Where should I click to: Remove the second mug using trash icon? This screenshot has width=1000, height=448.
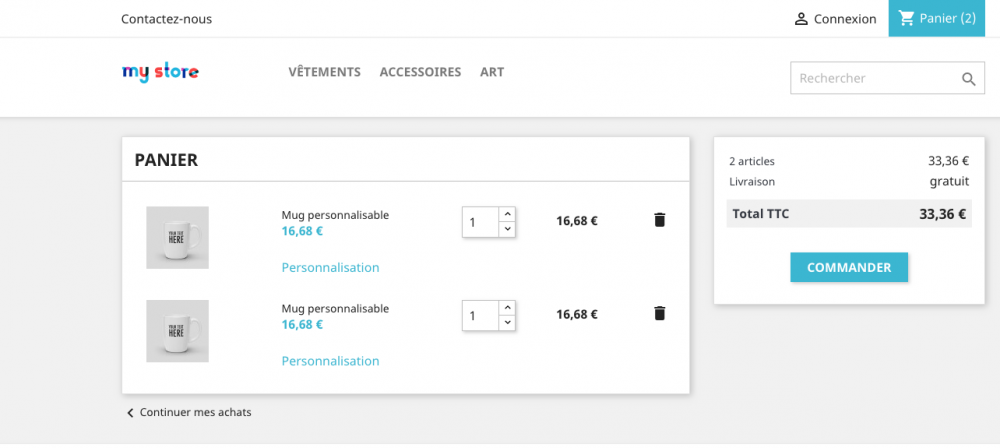[x=659, y=314]
